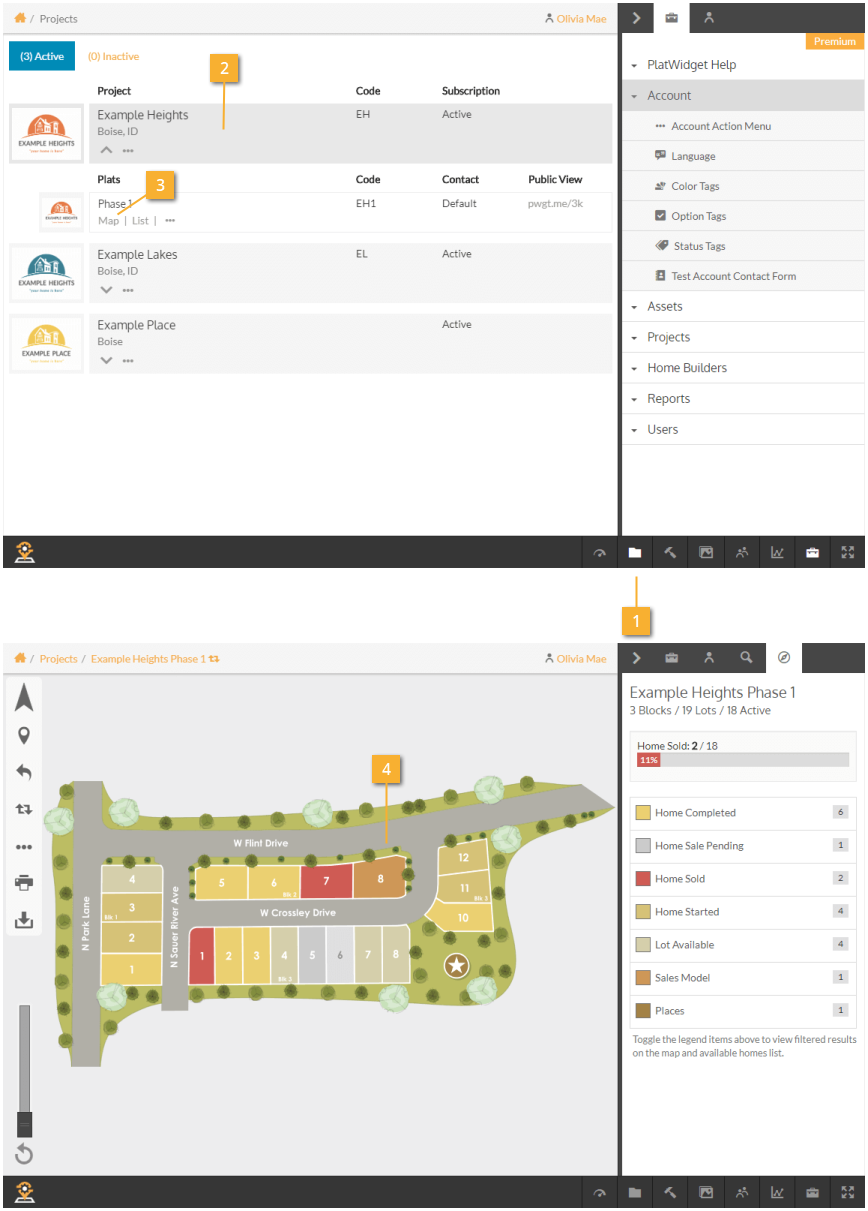Expand the Example Lakes project row
This screenshot has width=868, height=1211.
[x=107, y=290]
